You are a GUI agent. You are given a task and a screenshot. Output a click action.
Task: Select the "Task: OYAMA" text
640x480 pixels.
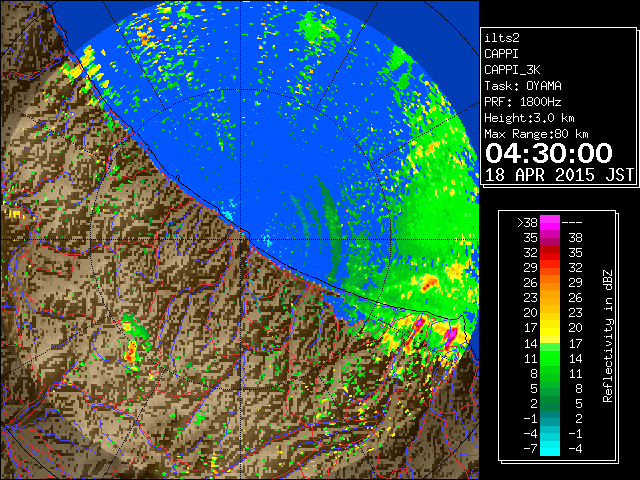click(523, 86)
